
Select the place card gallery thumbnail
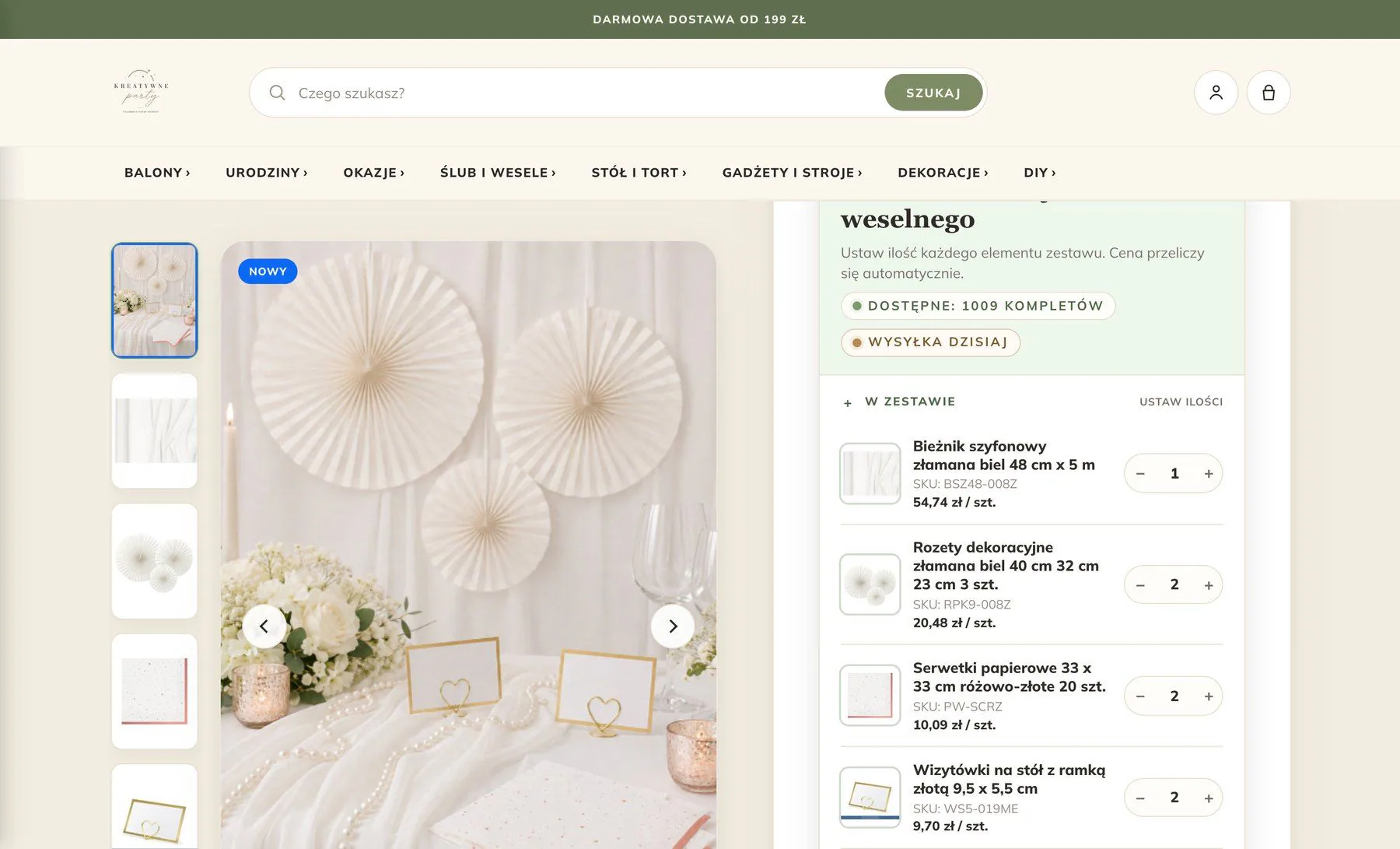tap(155, 806)
